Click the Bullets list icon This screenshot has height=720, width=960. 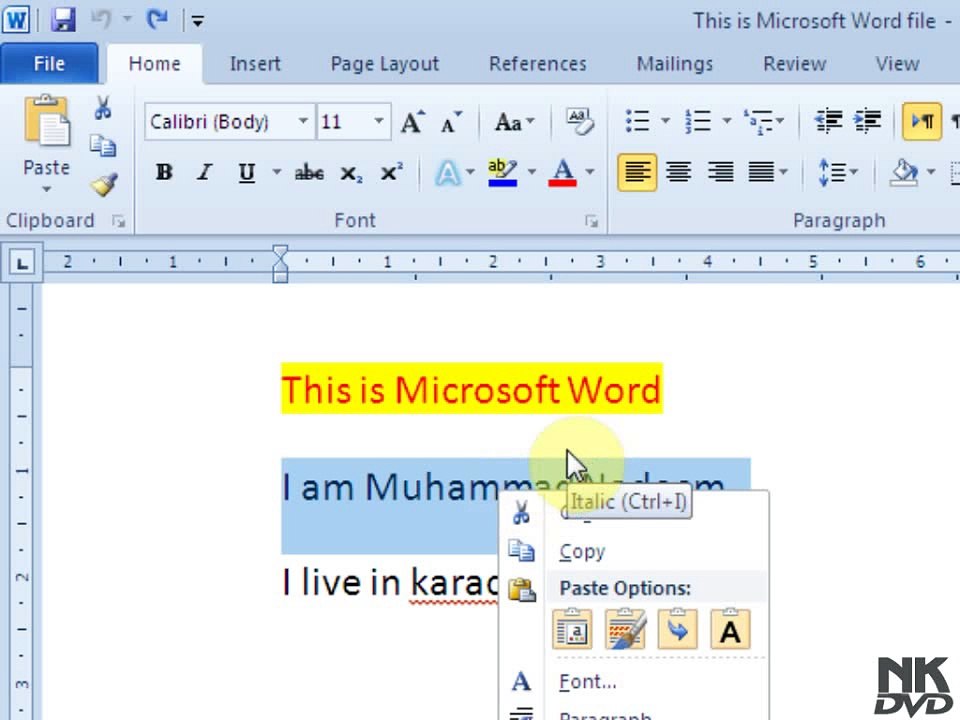pyautogui.click(x=638, y=121)
